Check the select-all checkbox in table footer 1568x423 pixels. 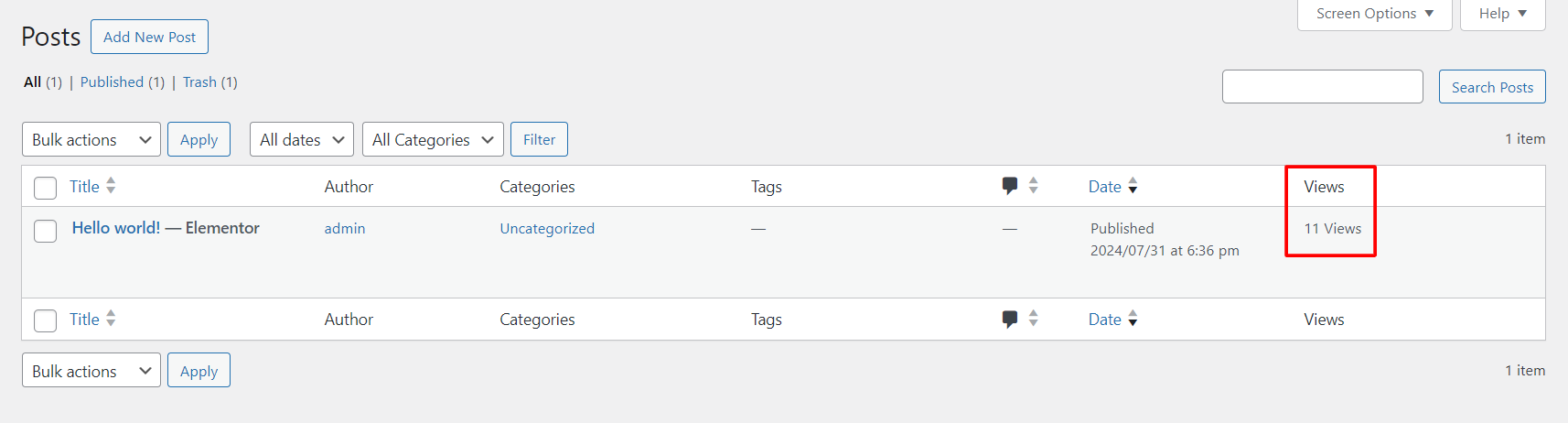point(45,320)
